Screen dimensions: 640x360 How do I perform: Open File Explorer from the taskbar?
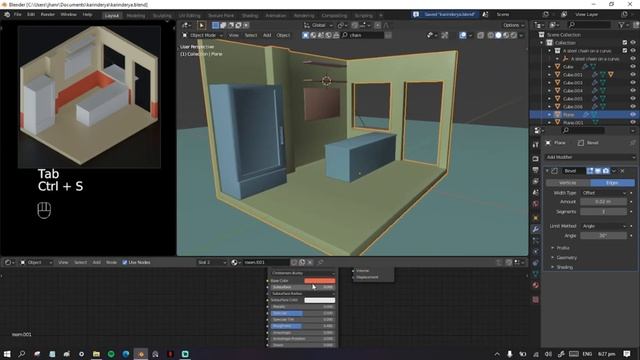point(96,354)
